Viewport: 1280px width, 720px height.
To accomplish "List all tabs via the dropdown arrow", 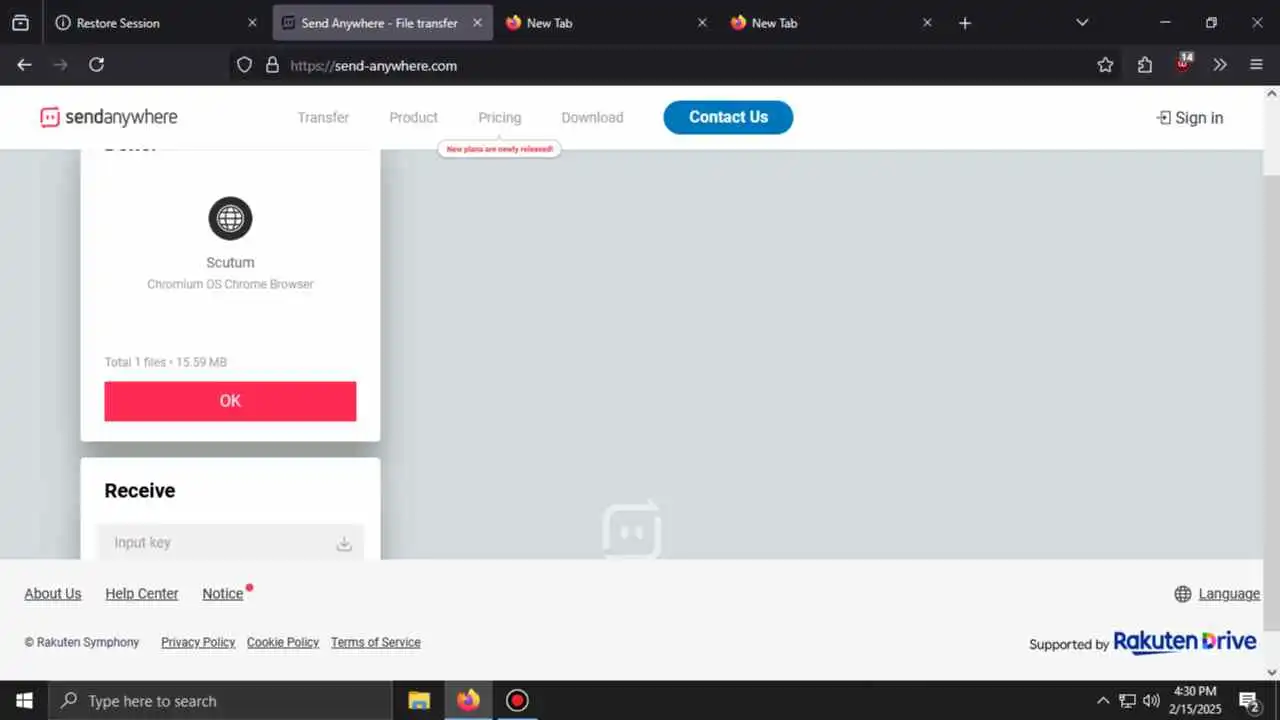I will click(x=1082, y=22).
